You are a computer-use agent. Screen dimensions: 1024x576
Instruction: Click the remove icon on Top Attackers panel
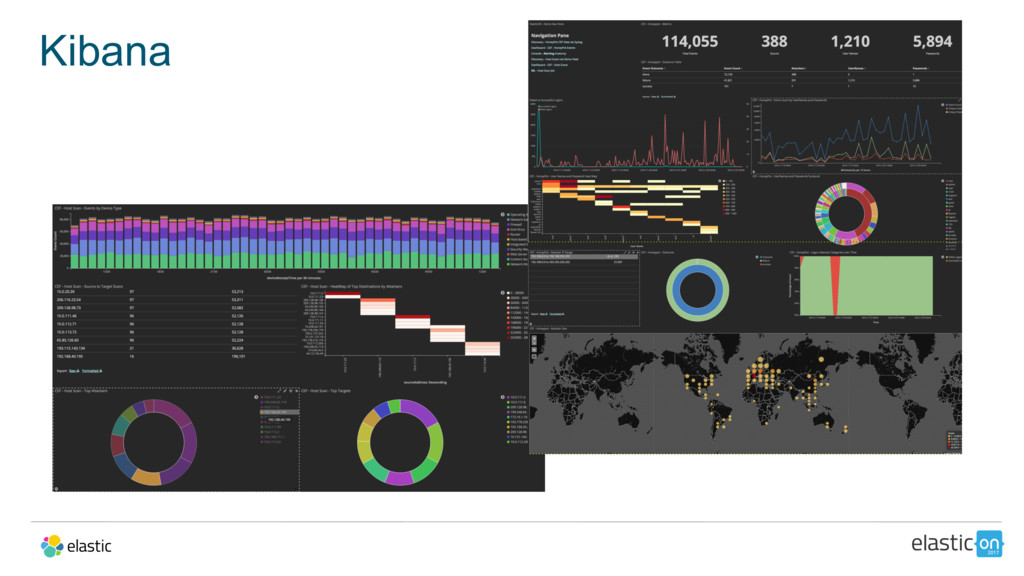pyautogui.click(x=296, y=391)
